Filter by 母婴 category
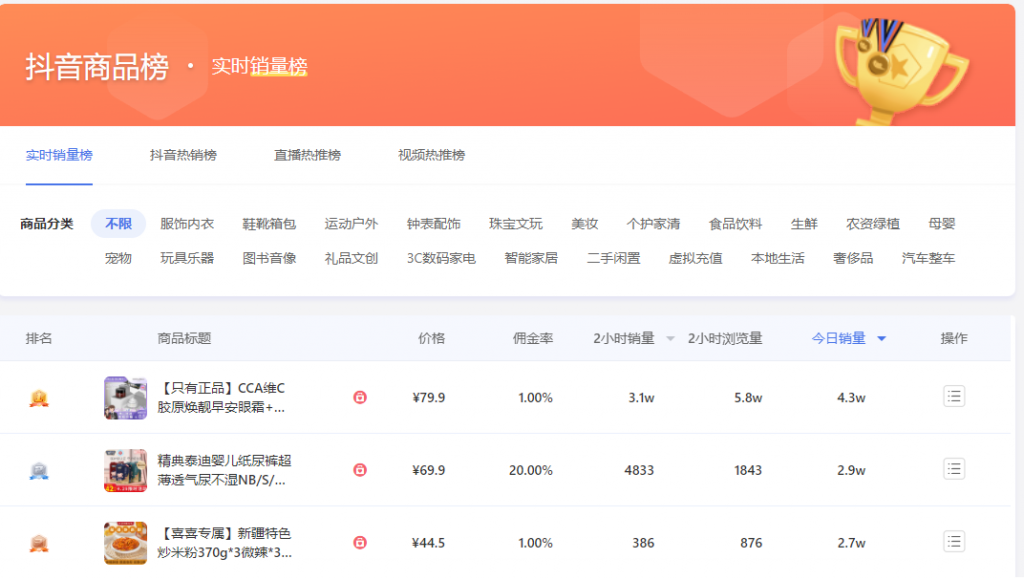The width and height of the screenshot is (1024, 580). coord(942,224)
